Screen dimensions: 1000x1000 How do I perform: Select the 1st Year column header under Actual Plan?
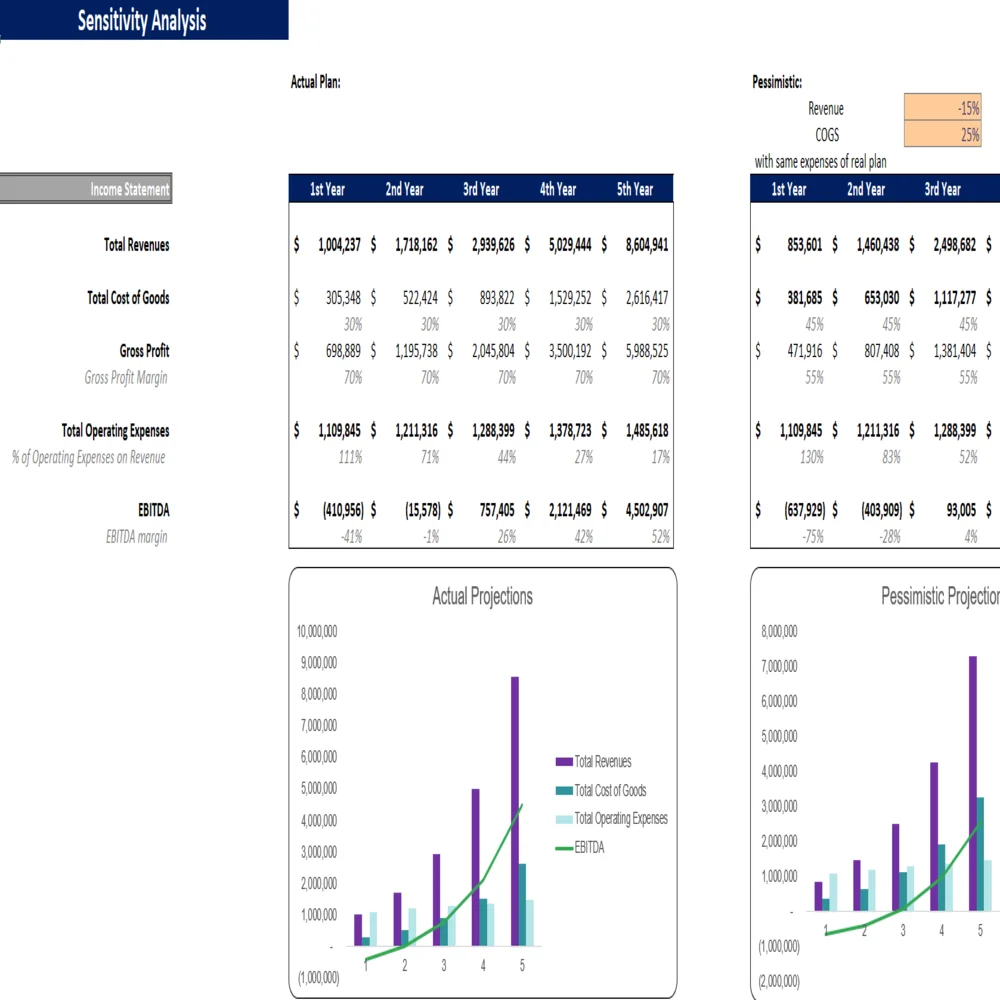pyautogui.click(x=327, y=189)
